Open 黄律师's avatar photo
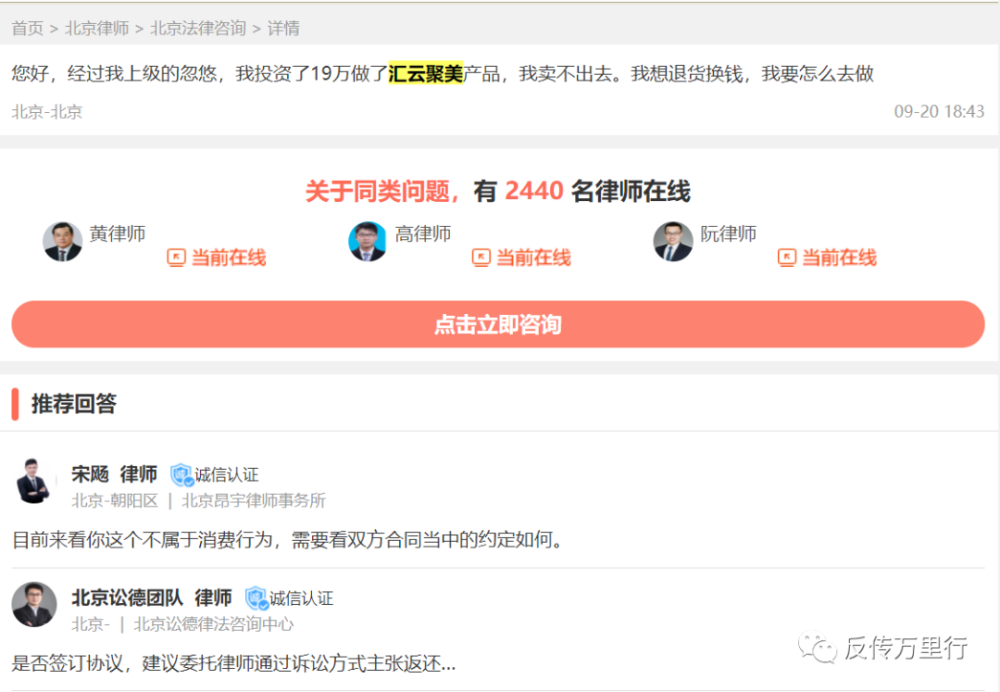1000x692 pixels. click(62, 241)
